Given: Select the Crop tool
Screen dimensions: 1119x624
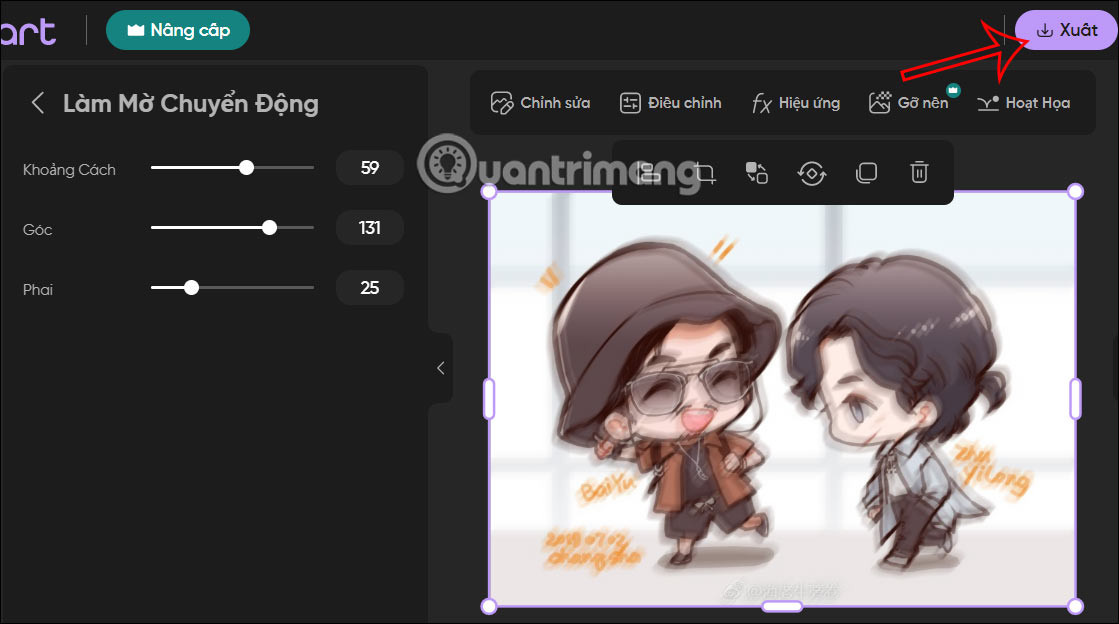Looking at the screenshot, I should [x=703, y=173].
